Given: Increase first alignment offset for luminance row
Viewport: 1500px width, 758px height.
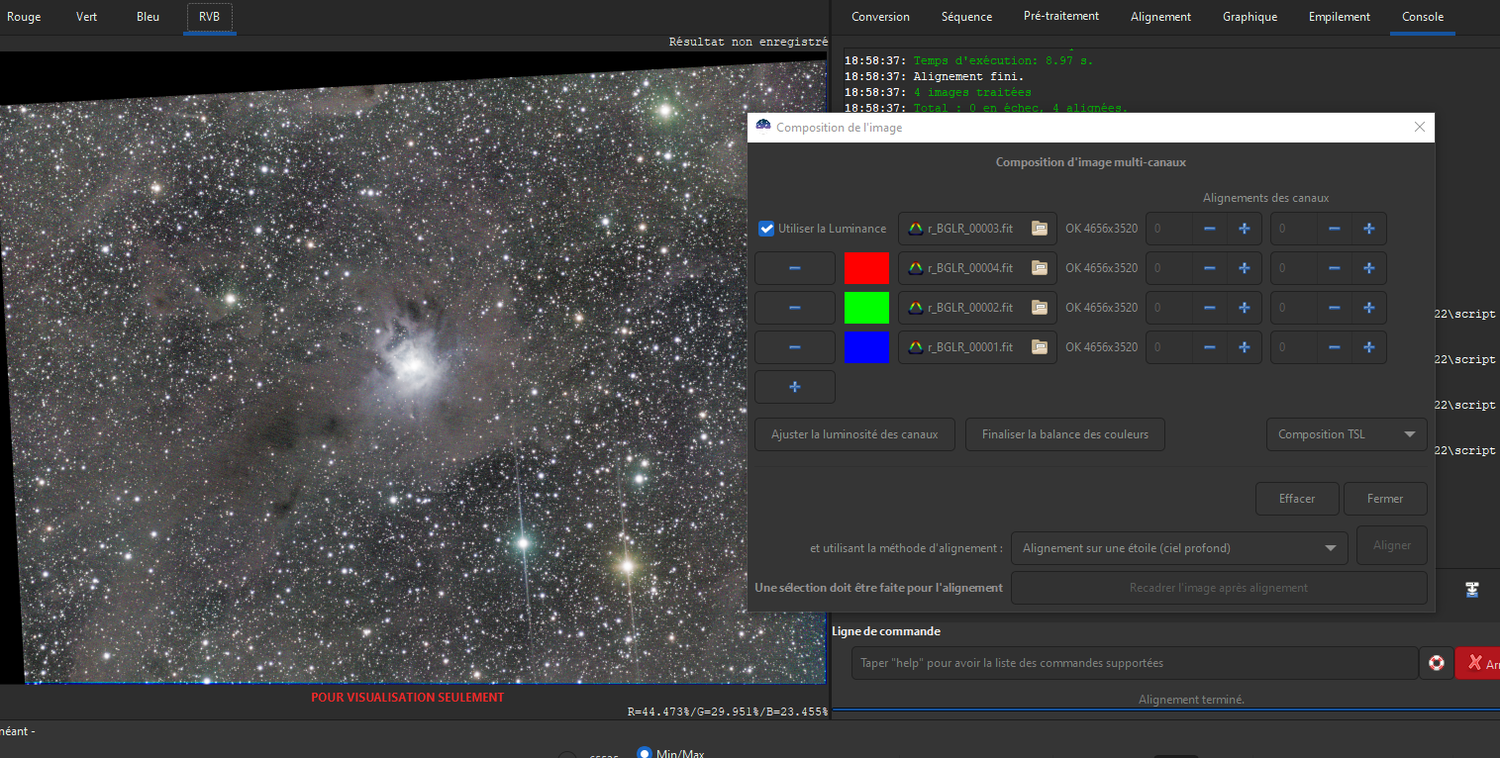Looking at the screenshot, I should (1244, 228).
